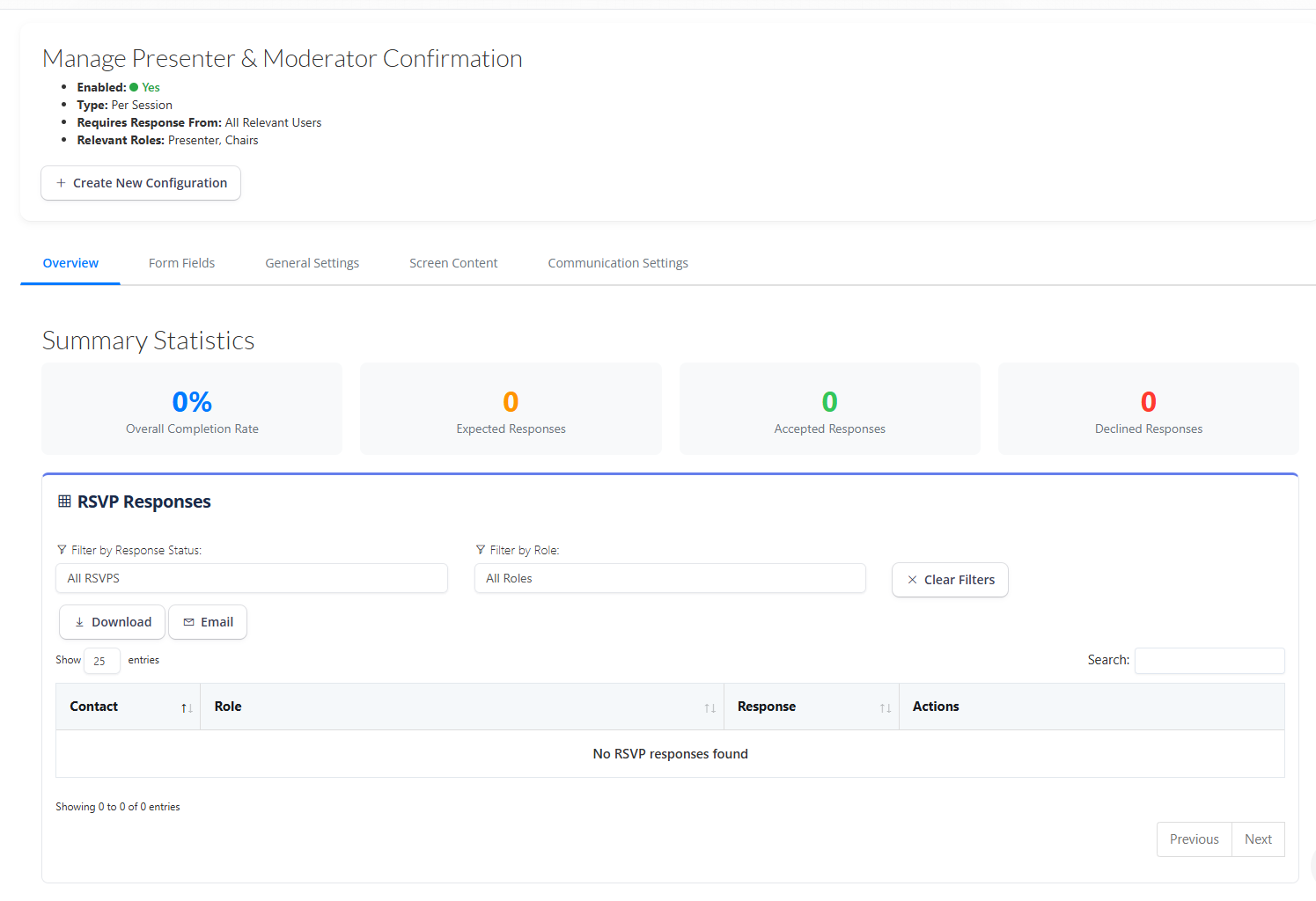Clear Filters on RSVP table
The height and width of the screenshot is (901, 1316).
pyautogui.click(x=950, y=580)
